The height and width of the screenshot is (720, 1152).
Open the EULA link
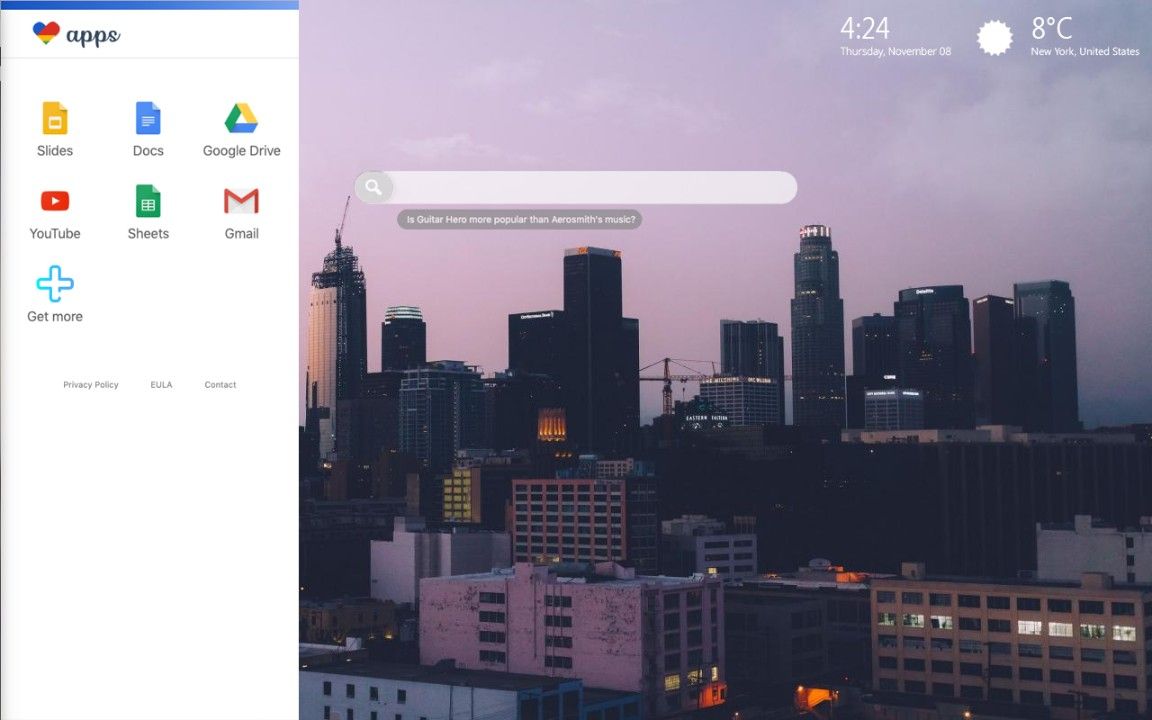coord(161,385)
